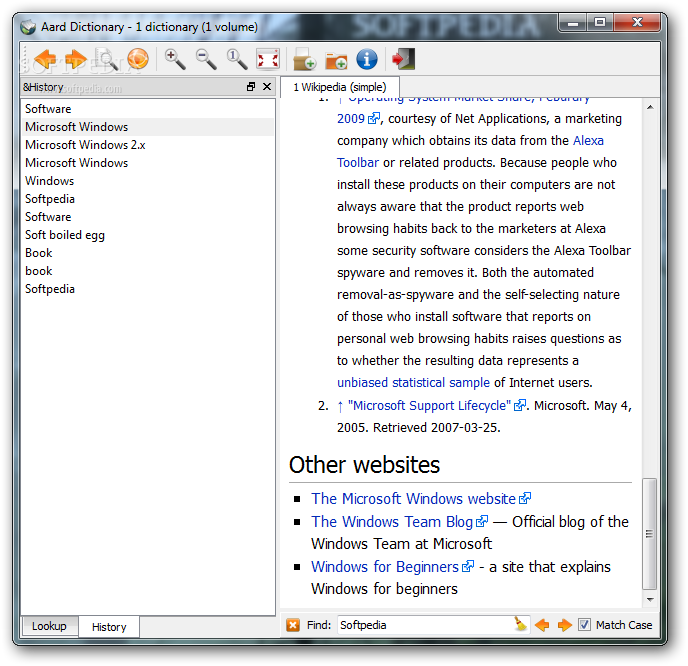
Task: Minimize the Aard Dictionary window
Action: [573, 22]
